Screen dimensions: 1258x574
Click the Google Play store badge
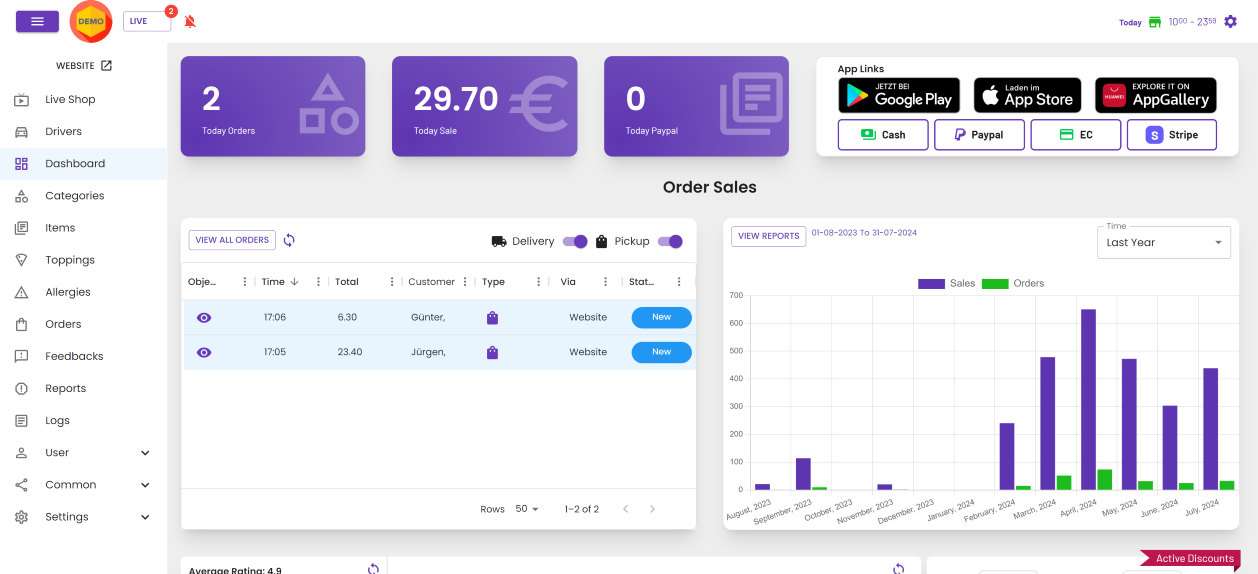coord(898,96)
